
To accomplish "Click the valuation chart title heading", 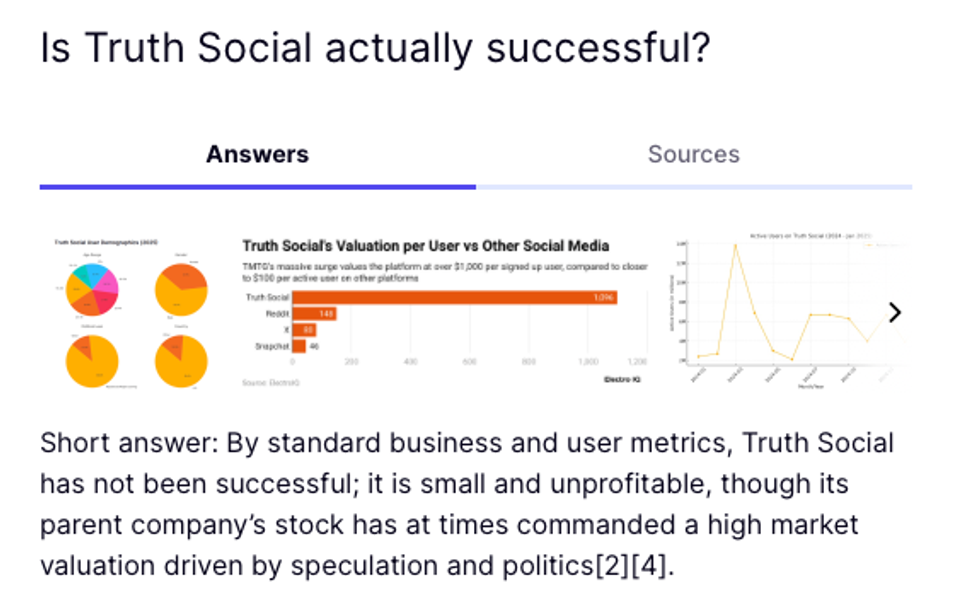I will 427,244.
